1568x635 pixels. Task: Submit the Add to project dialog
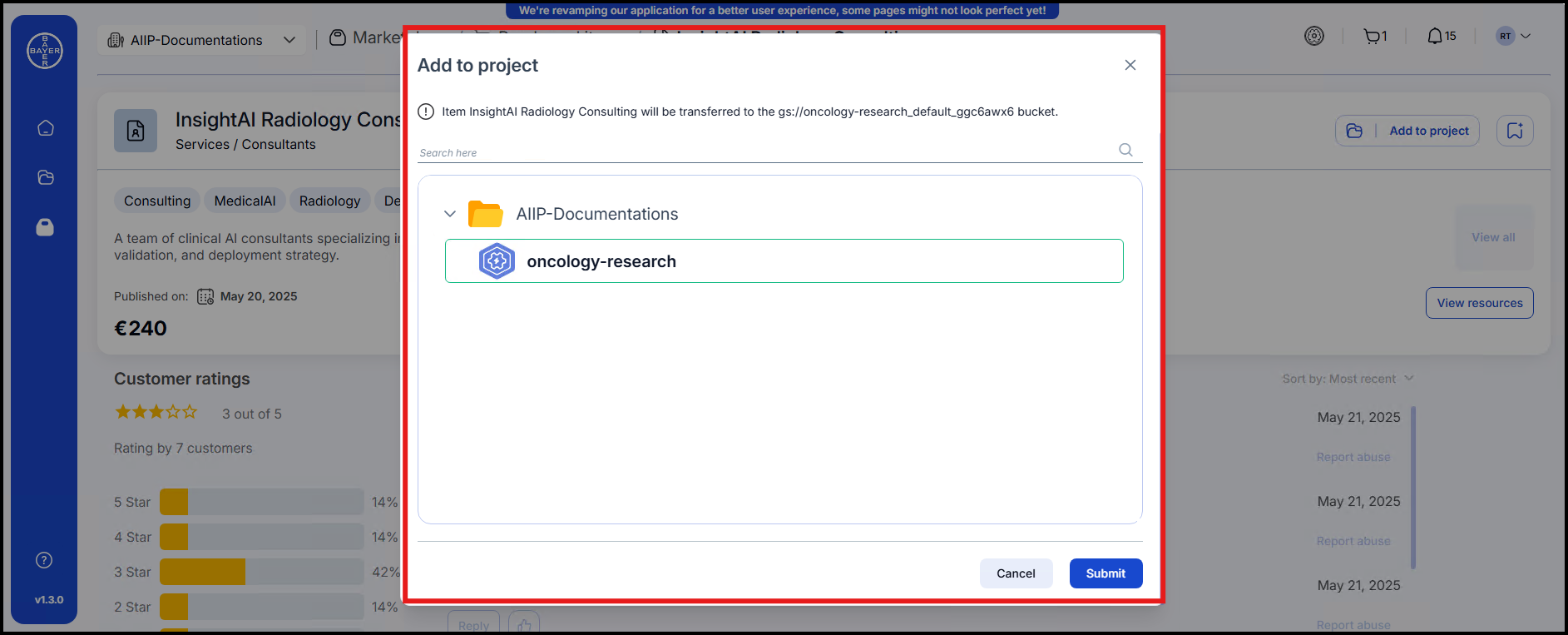[x=1106, y=573]
